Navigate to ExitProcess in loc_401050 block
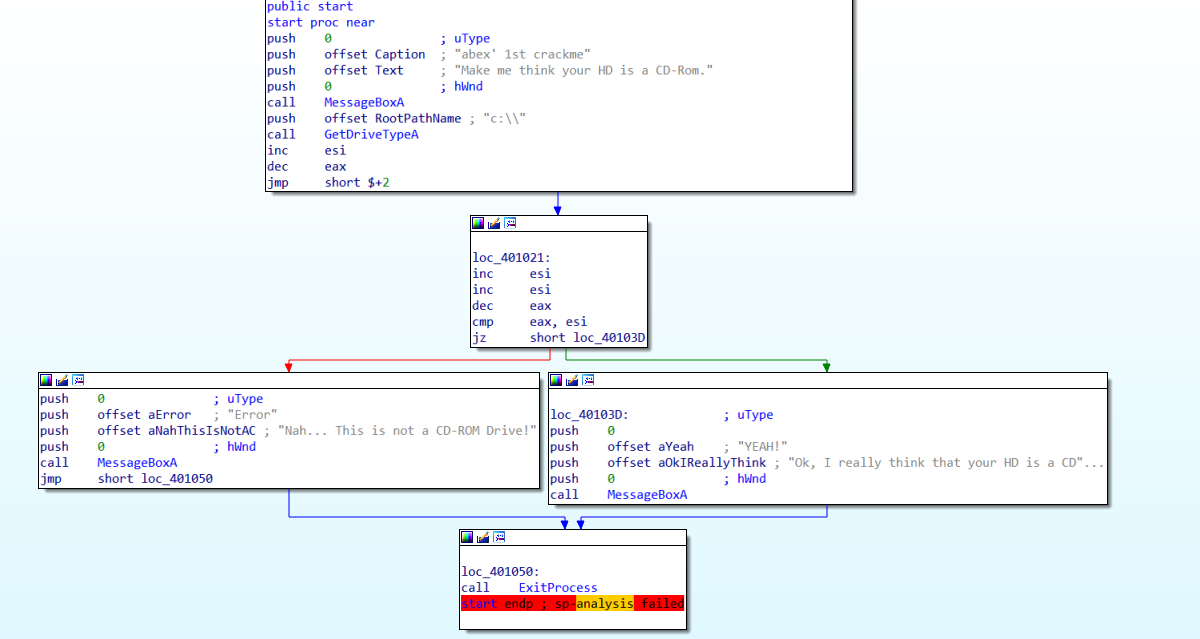The image size is (1200, 639). [557, 587]
